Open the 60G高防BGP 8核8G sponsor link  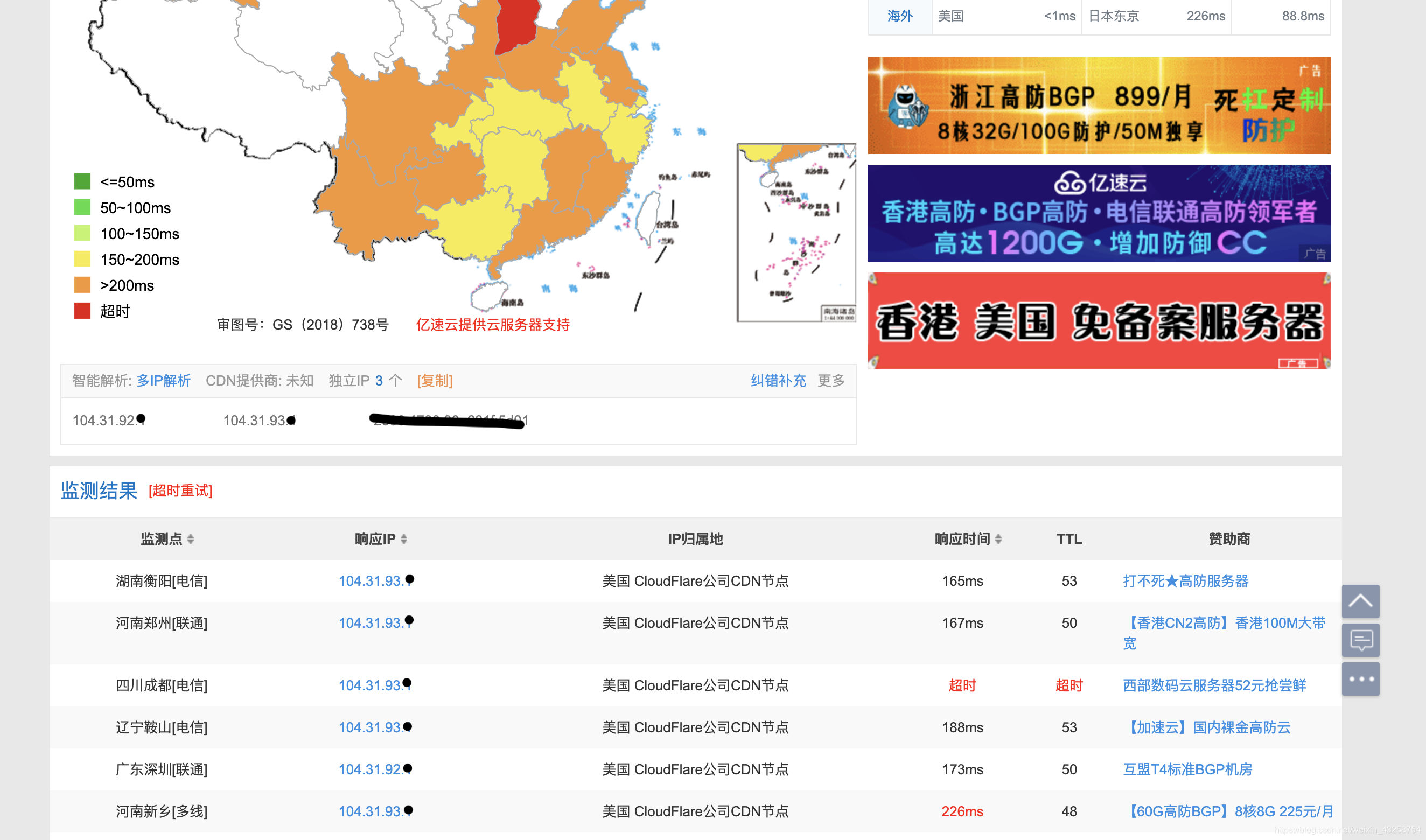tap(1228, 810)
